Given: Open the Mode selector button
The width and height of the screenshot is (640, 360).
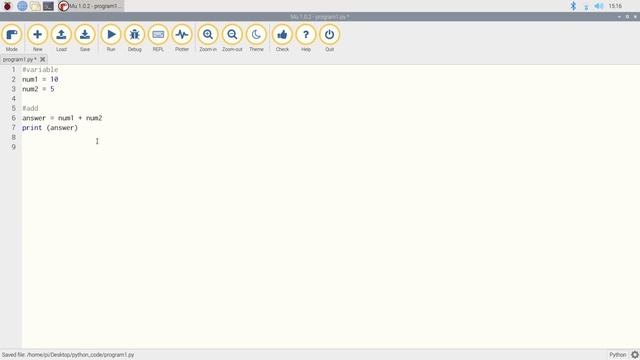Looking at the screenshot, I should click(x=11, y=38).
